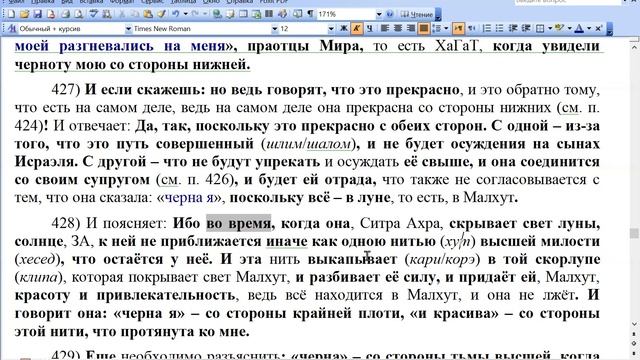Apply the blue font color 'A'
The image size is (640, 360).
tap(579, 28)
